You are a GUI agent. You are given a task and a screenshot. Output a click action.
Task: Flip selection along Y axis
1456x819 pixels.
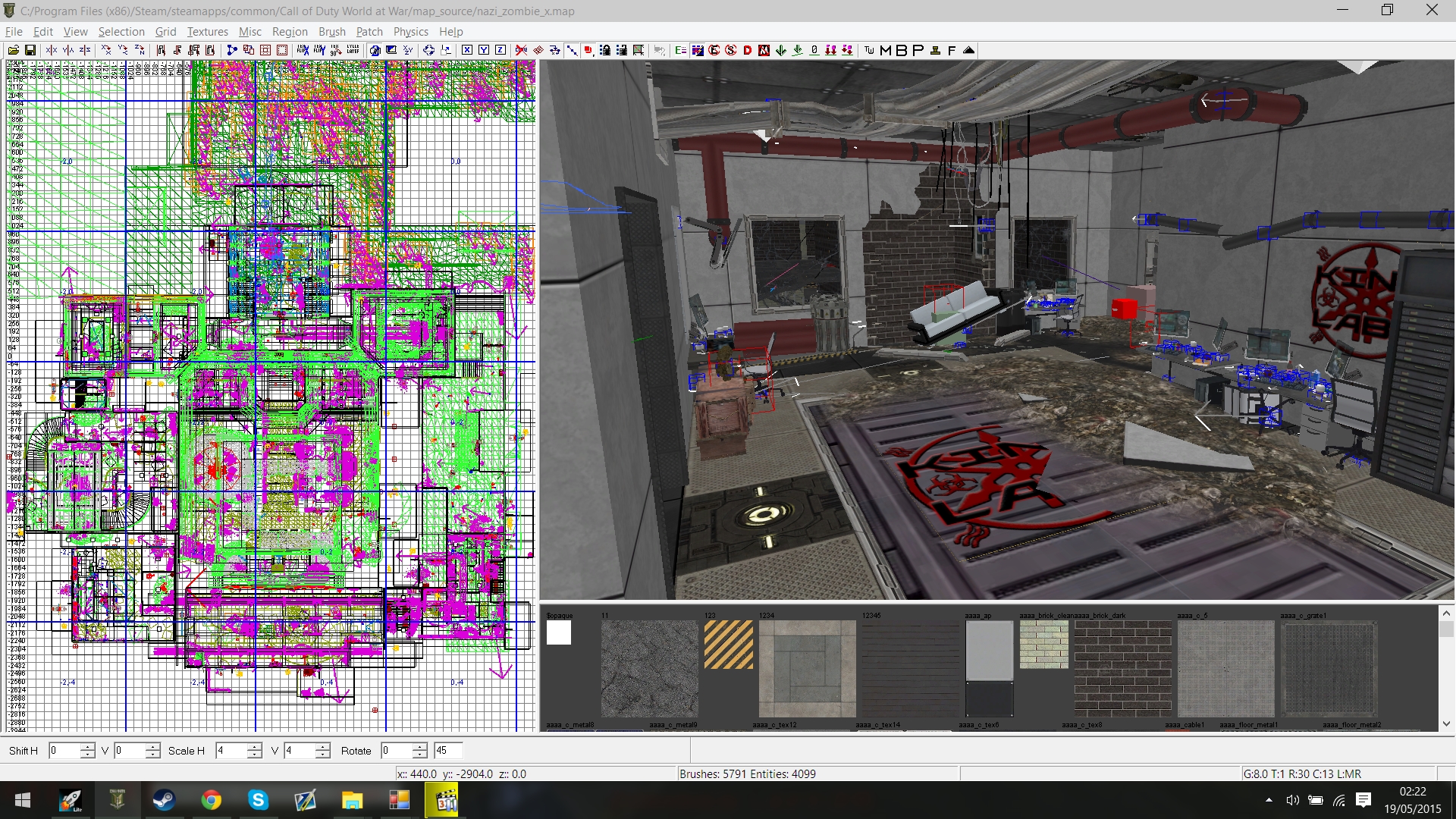pos(68,50)
